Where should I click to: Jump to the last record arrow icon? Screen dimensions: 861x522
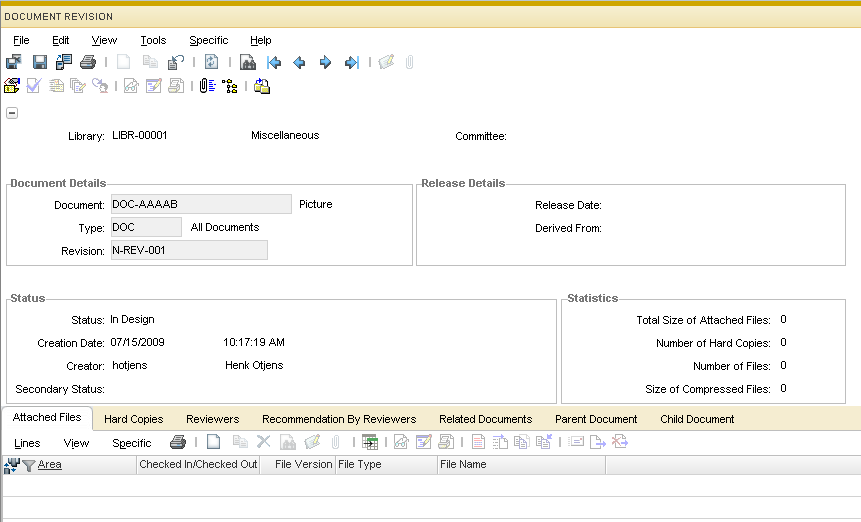tap(351, 62)
